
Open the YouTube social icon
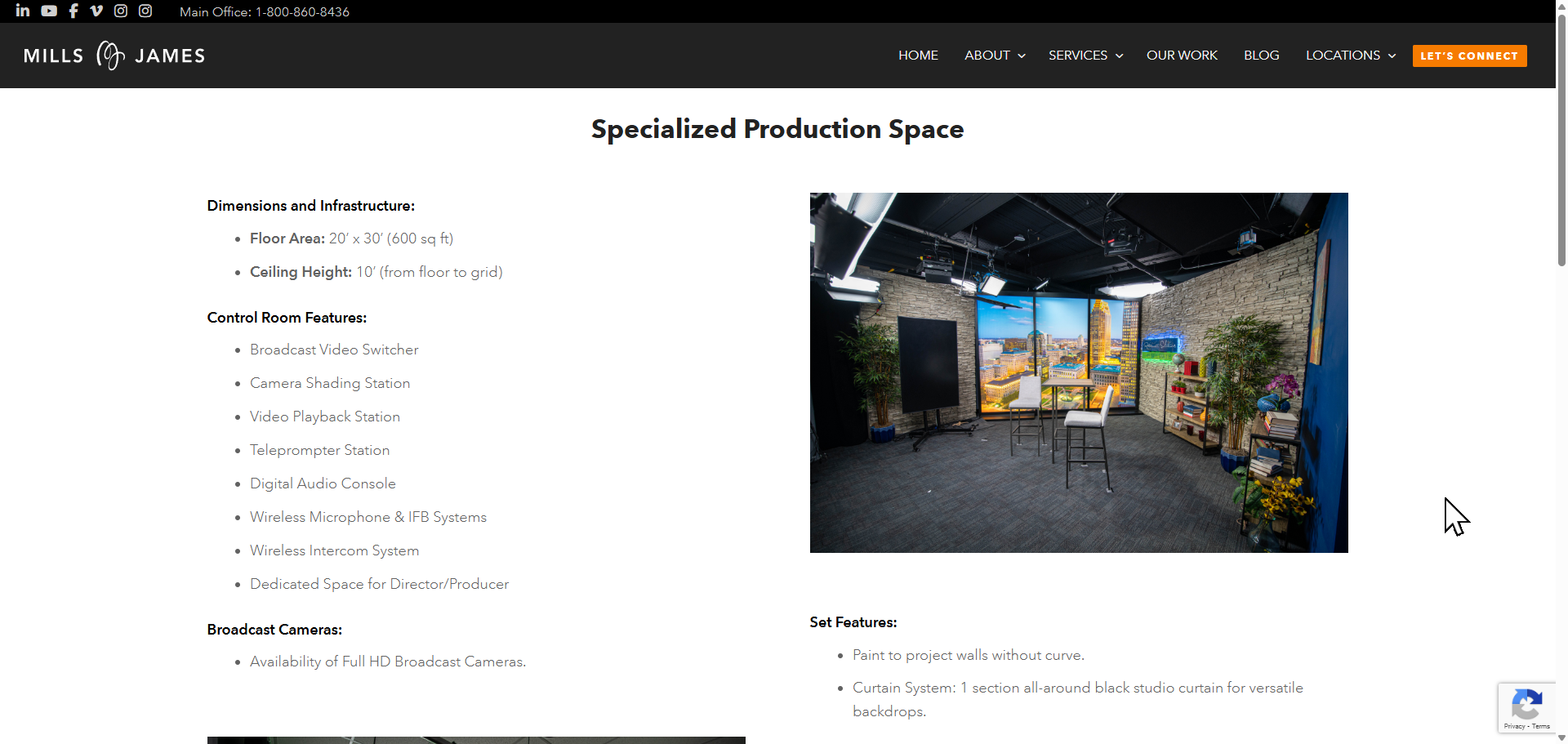tap(49, 11)
